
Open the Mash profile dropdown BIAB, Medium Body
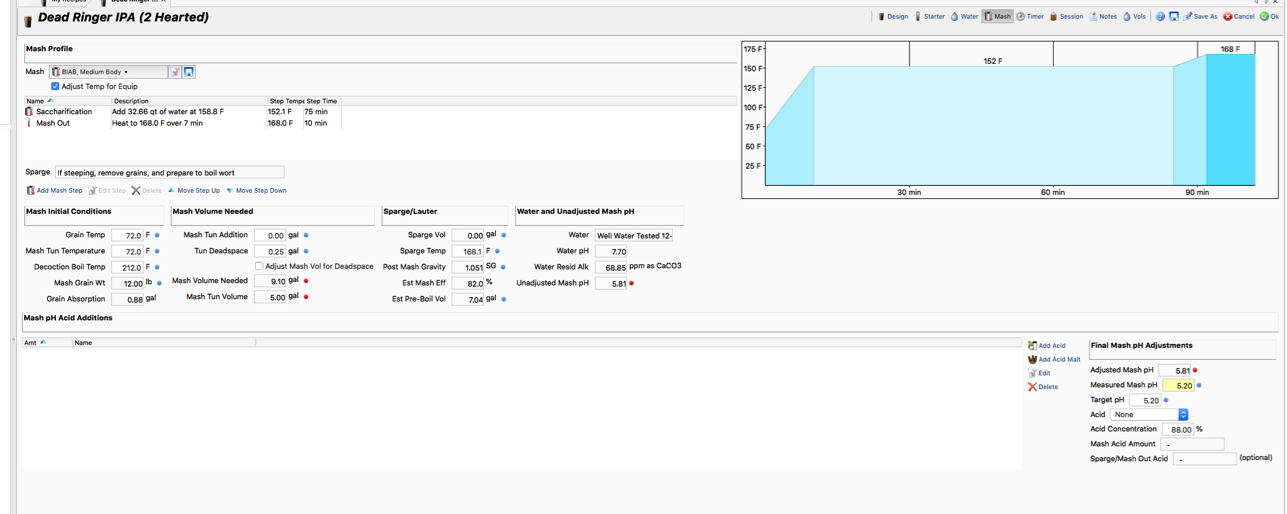coord(108,72)
